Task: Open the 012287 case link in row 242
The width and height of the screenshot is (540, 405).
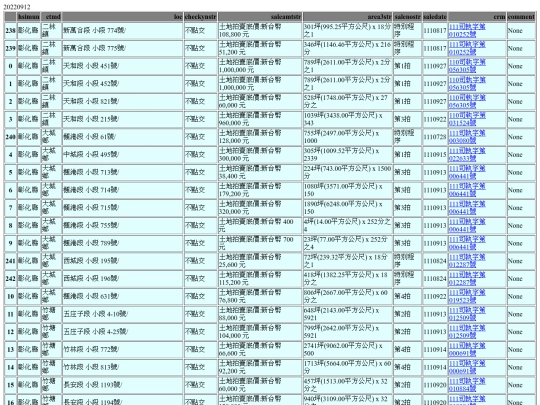Action: click(x=467, y=279)
